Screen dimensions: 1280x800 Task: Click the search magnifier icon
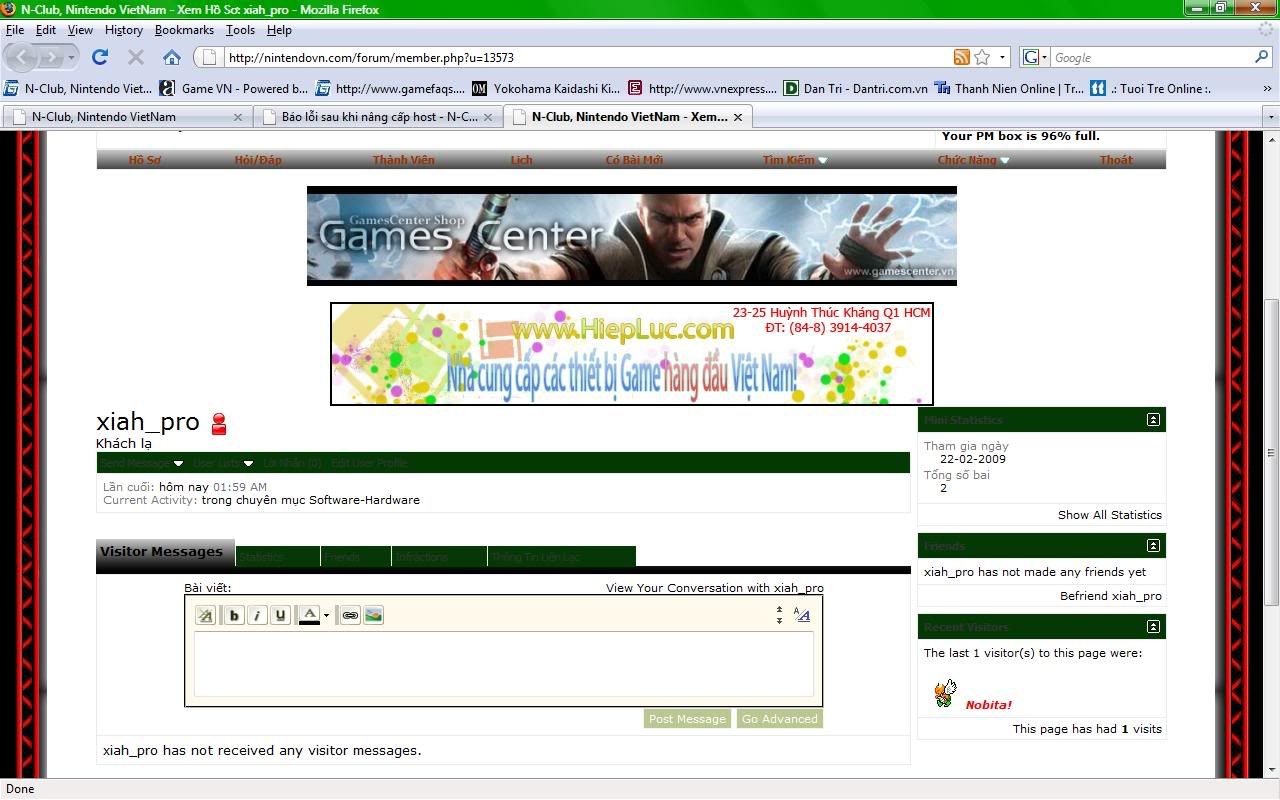(1261, 57)
